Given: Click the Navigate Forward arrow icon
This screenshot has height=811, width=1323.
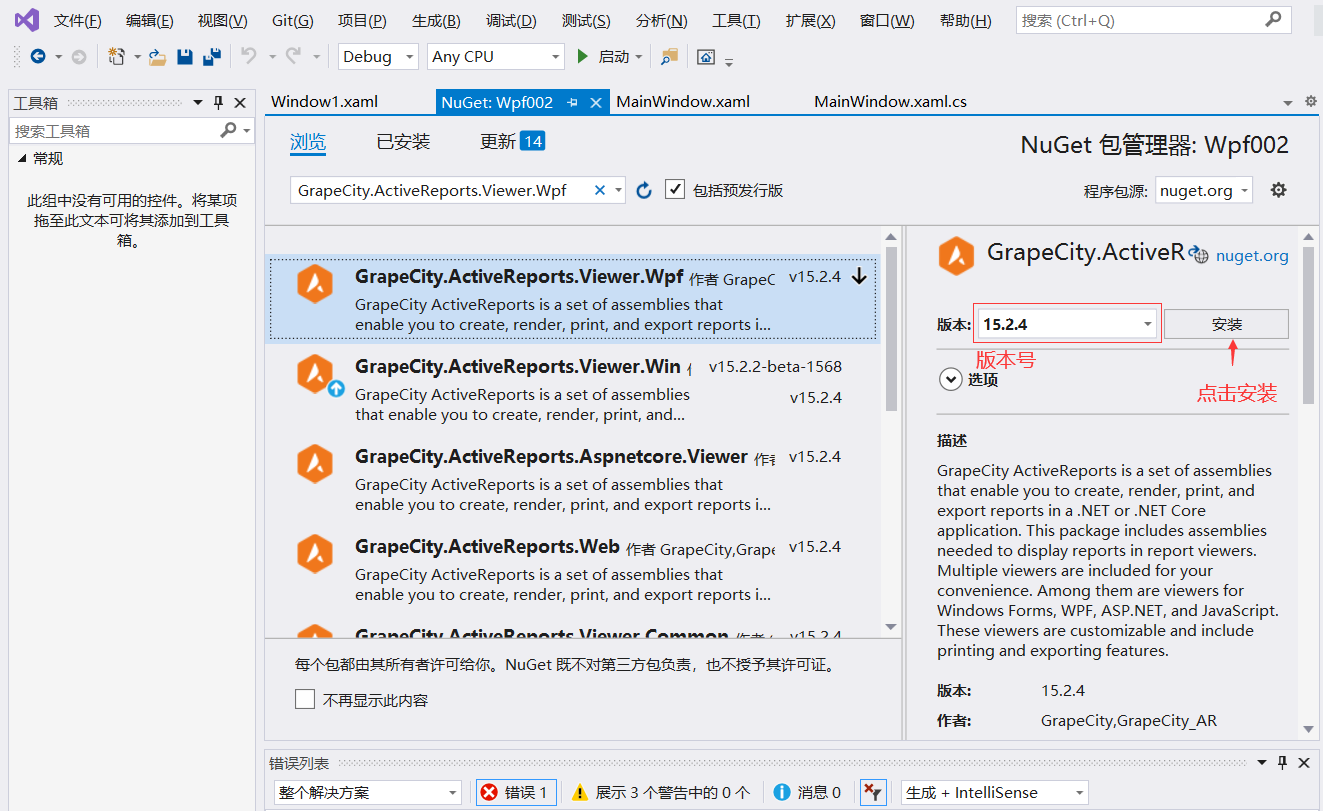Looking at the screenshot, I should coord(78,57).
